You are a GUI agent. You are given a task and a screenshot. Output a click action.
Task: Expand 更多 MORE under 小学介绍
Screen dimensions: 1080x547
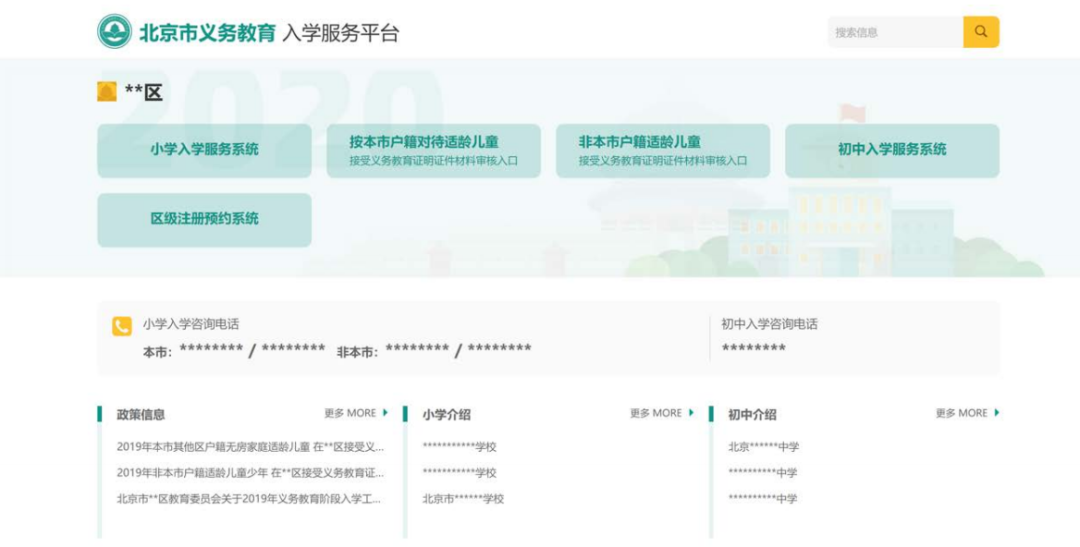coord(661,413)
